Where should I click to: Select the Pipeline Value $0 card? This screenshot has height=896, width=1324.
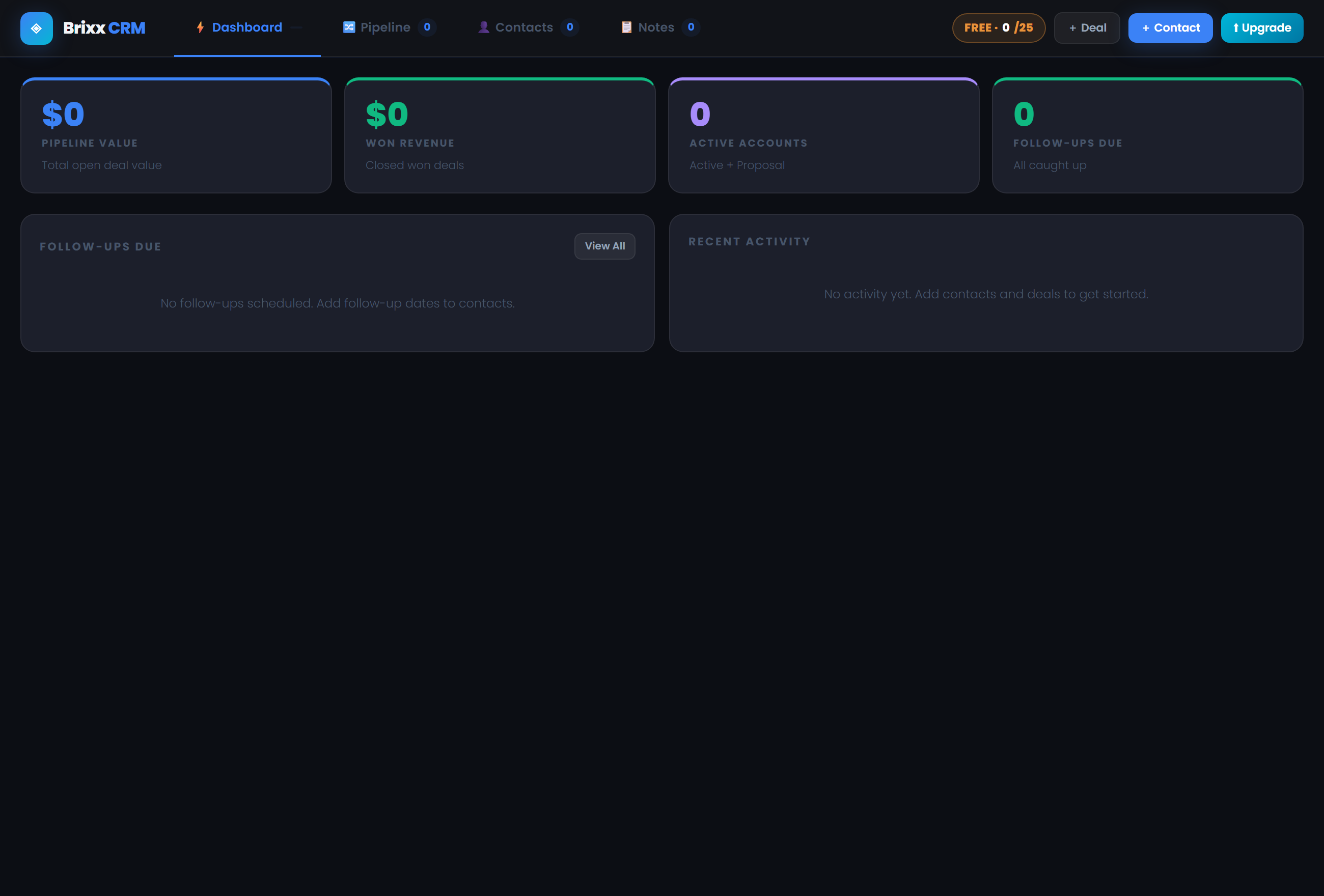point(176,135)
